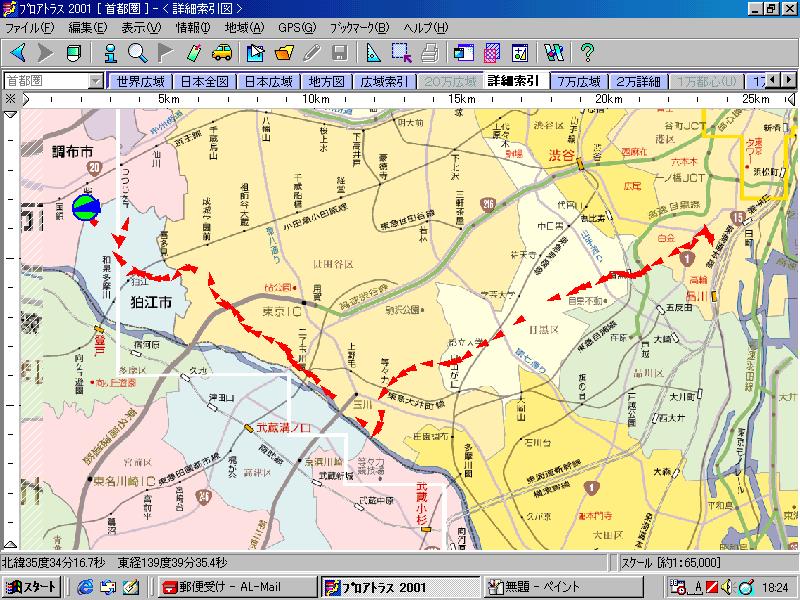Screen dimensions: 800x600
Task: Click the magnifying glass search icon
Action: click(137, 52)
